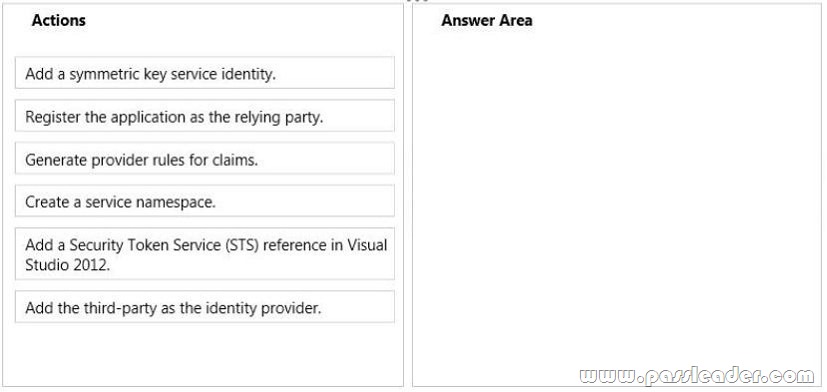Click empty space below the last action

[205, 353]
